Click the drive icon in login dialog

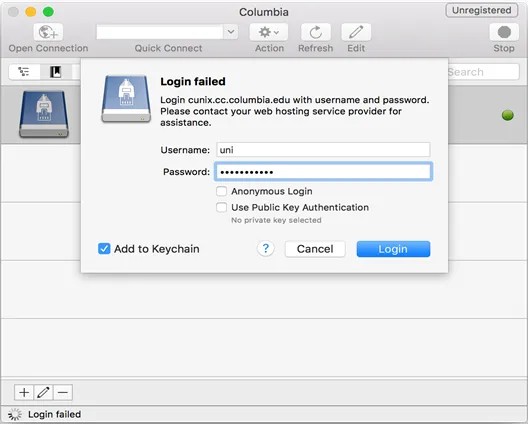coord(126,99)
